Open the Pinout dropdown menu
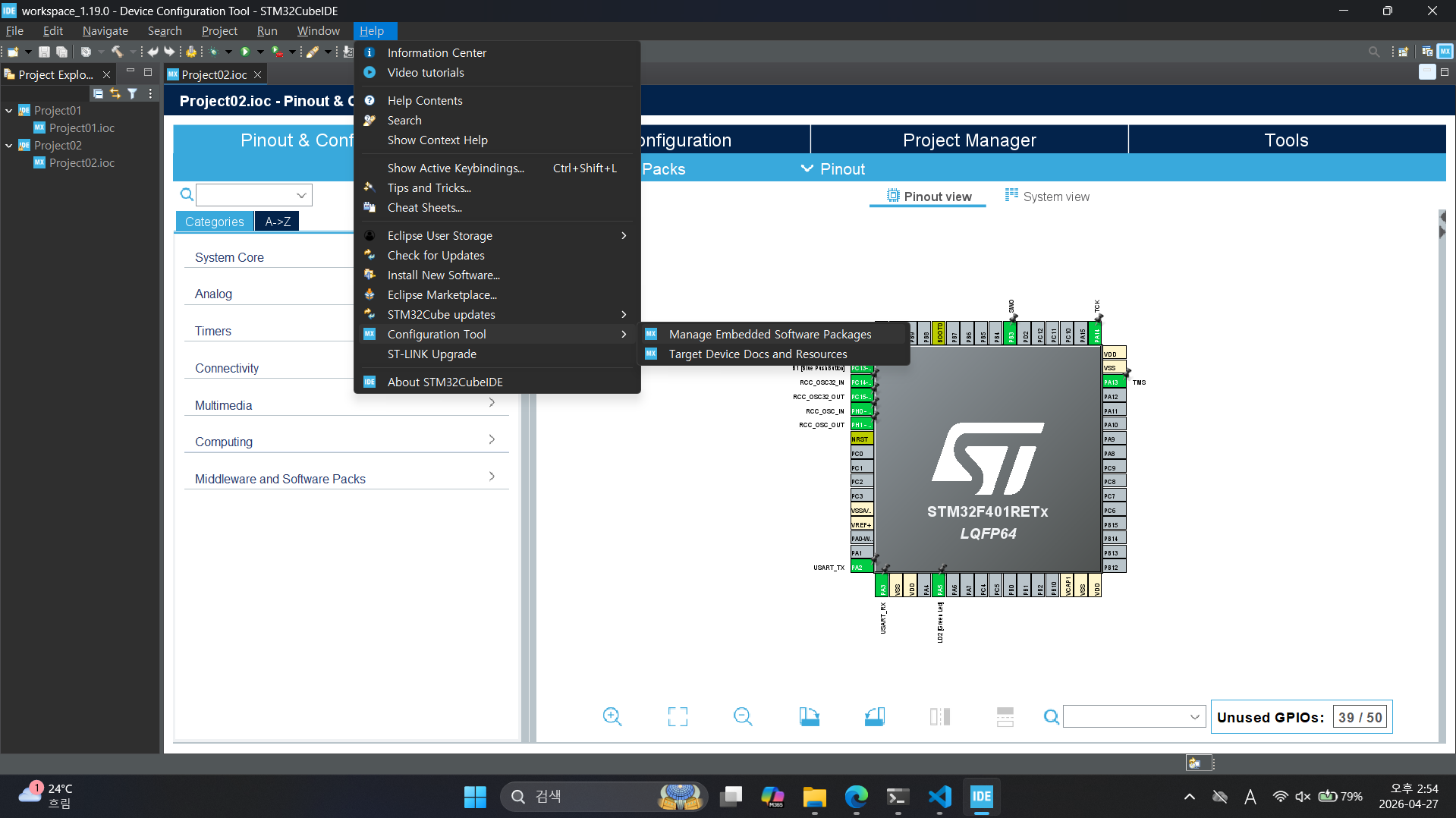This screenshot has height=818, width=1456. coord(833,168)
